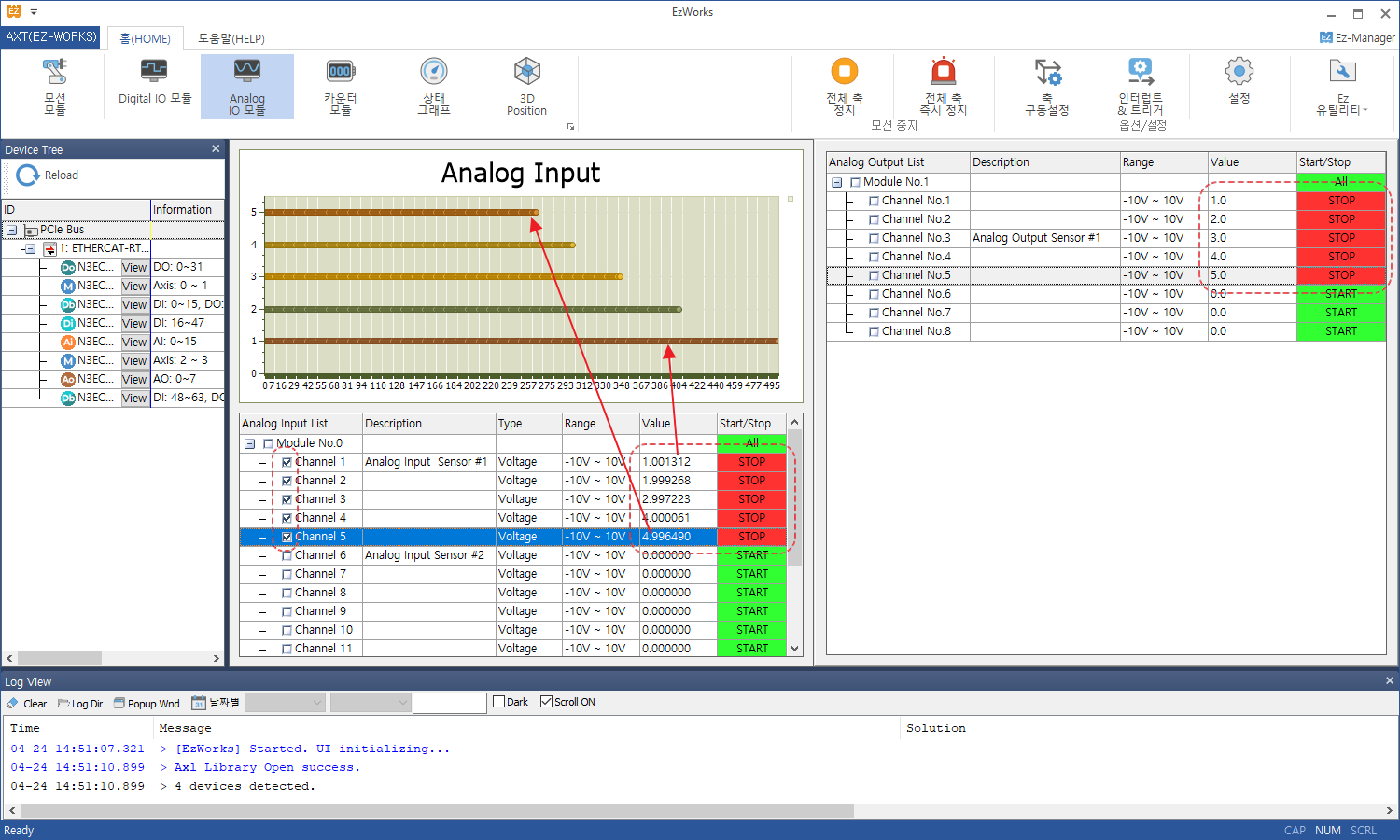Toggle Scroll ON checkbox
The image size is (1400, 840).
click(546, 702)
